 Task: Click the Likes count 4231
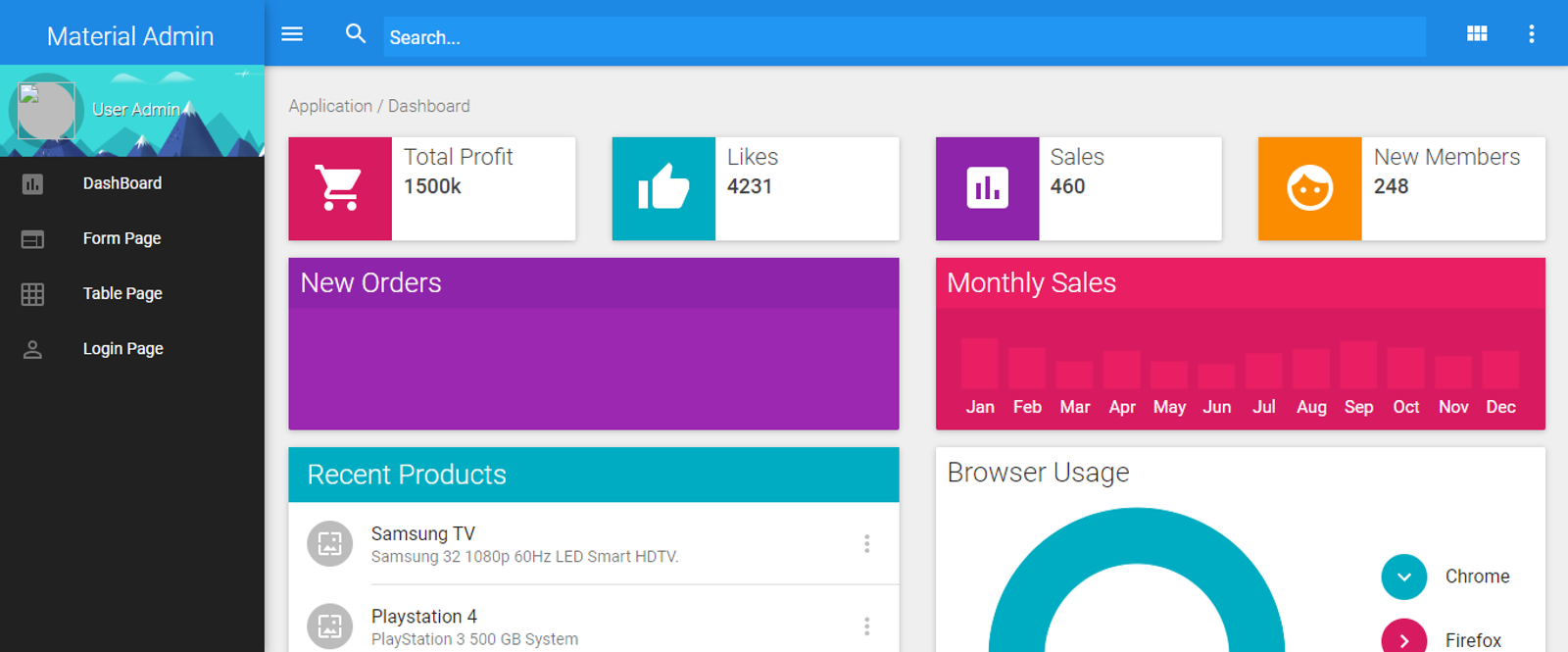750,186
